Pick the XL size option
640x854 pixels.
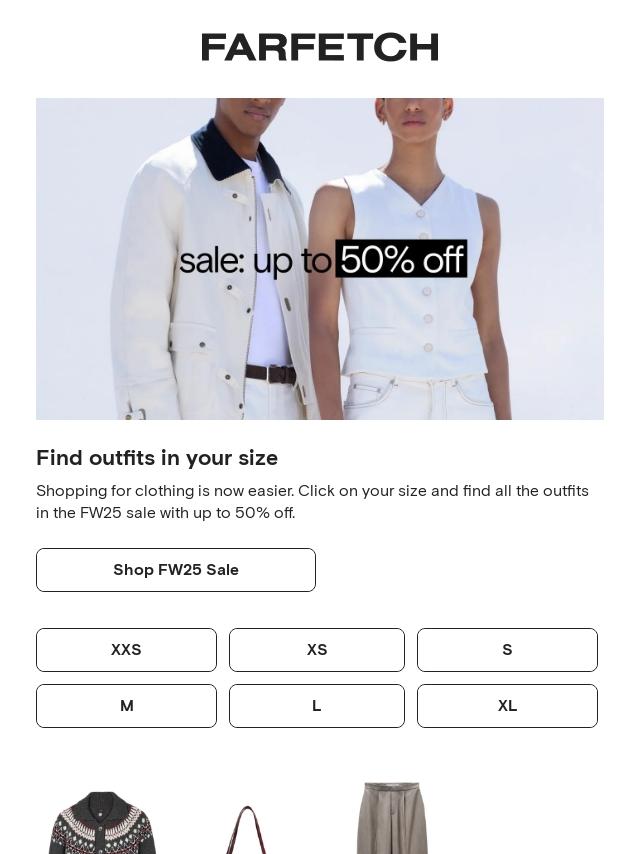(x=507, y=706)
